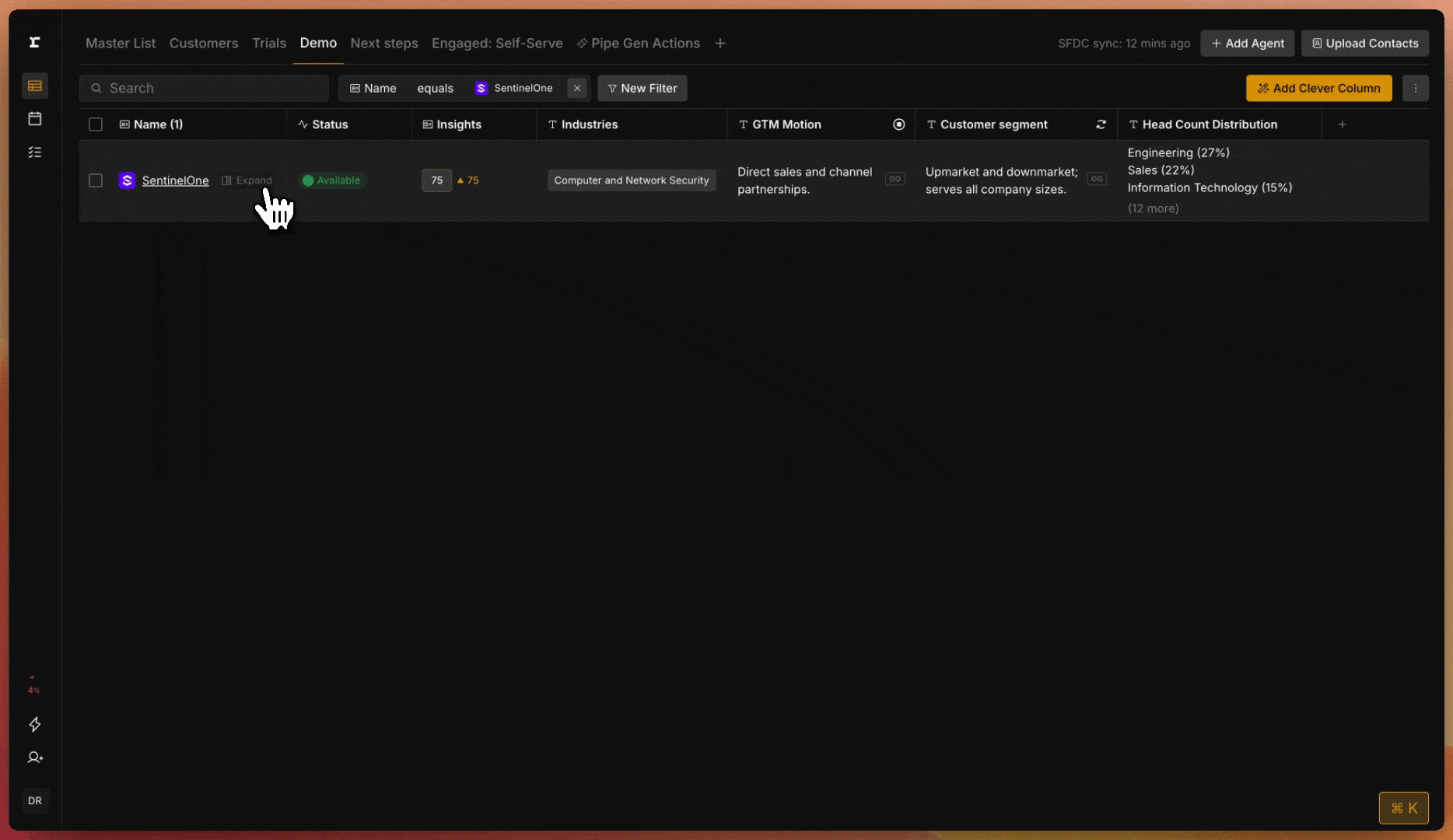The height and width of the screenshot is (840, 1453).
Task: Check the SentinelOne row checkbox
Action: tap(96, 180)
